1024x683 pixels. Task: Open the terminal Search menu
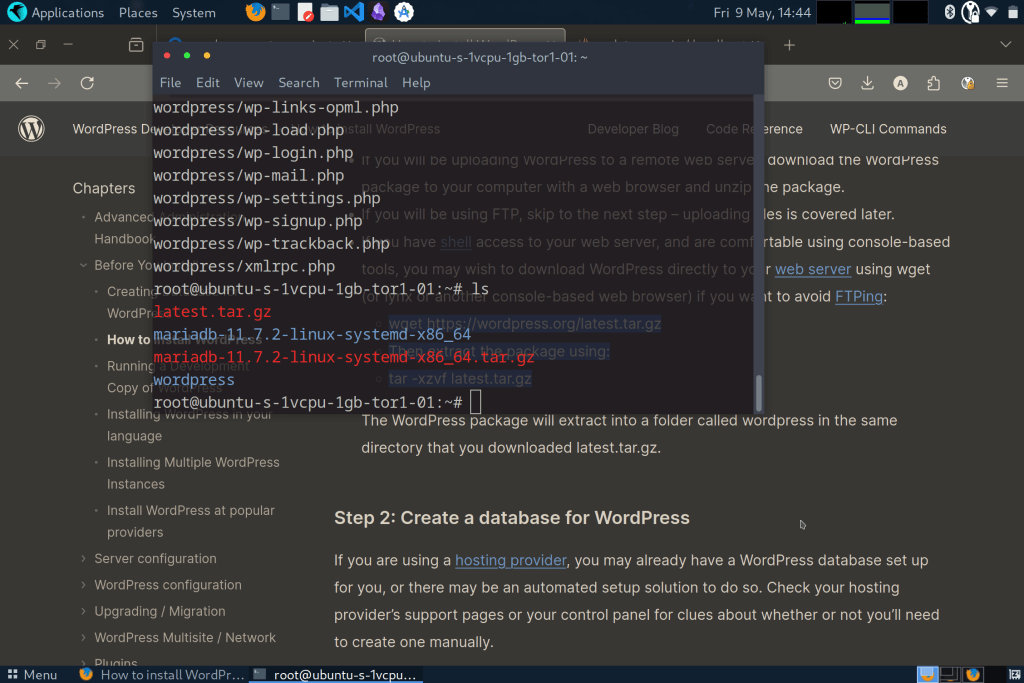tap(298, 83)
